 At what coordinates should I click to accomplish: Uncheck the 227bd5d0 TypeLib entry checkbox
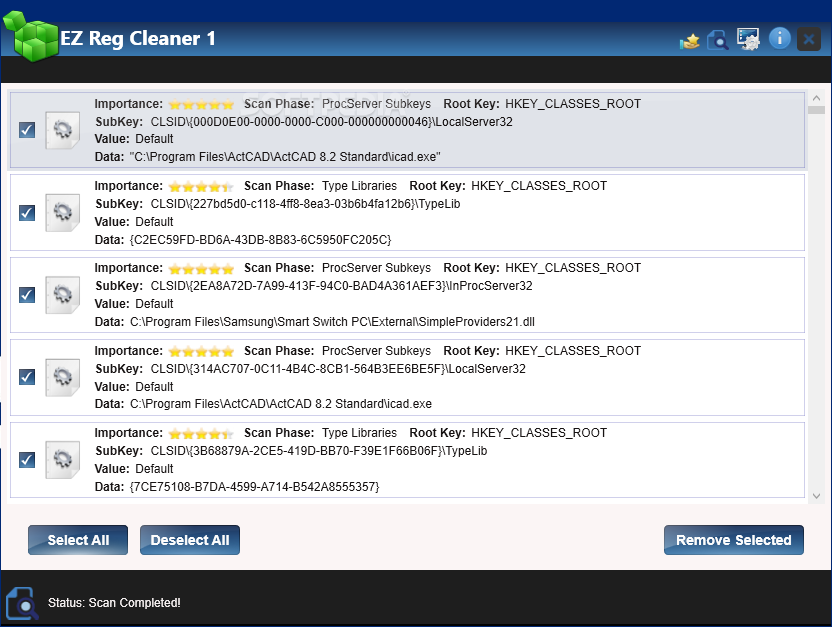[x=27, y=213]
